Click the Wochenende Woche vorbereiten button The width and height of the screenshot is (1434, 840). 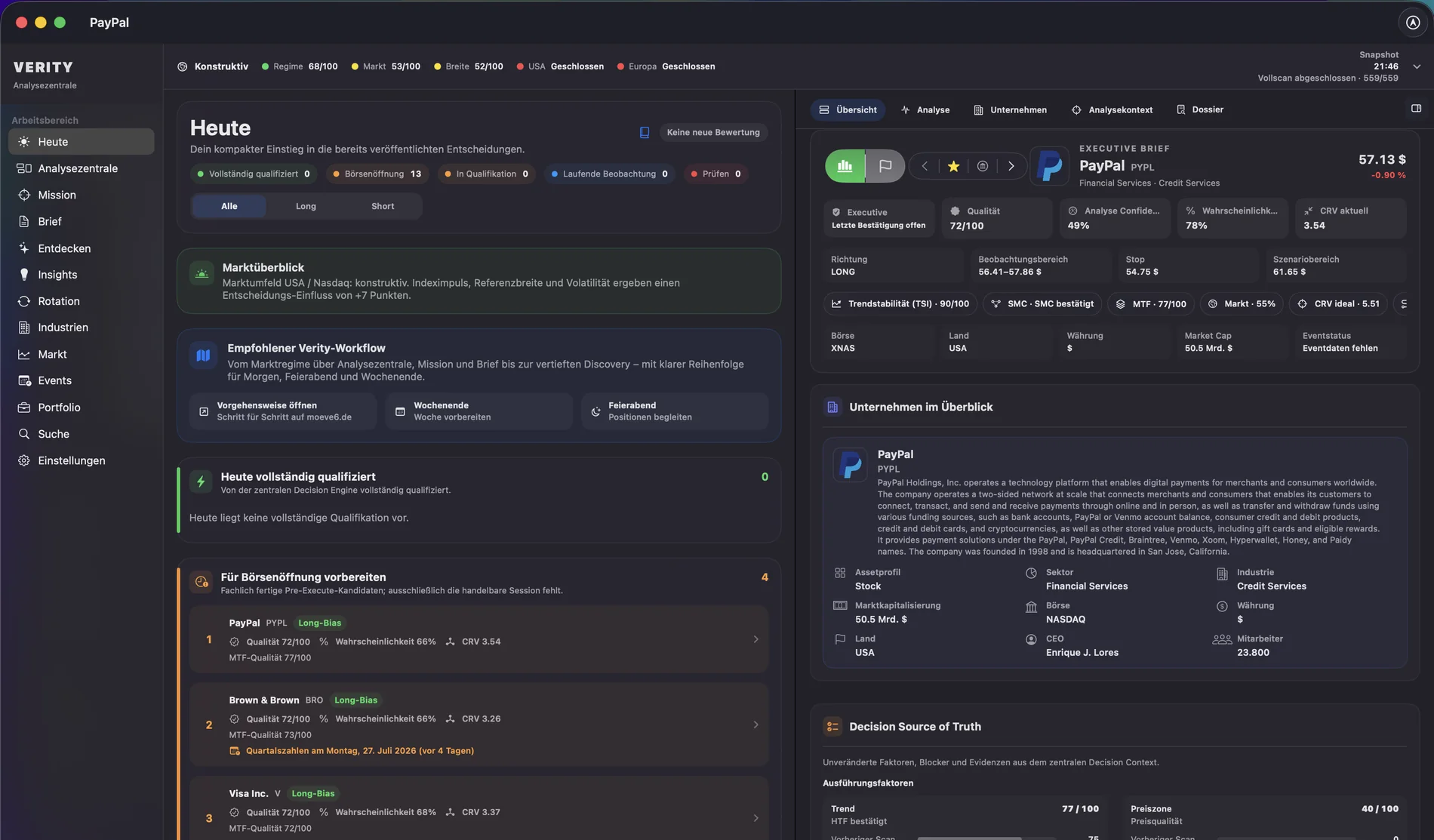pos(479,411)
